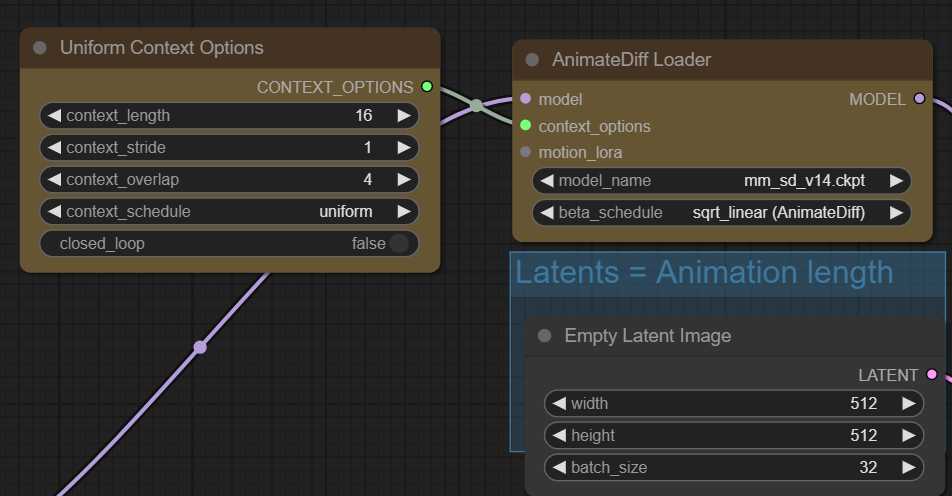Click the reroute dot on the crossing wires
The image size is (952, 496).
[x=477, y=106]
